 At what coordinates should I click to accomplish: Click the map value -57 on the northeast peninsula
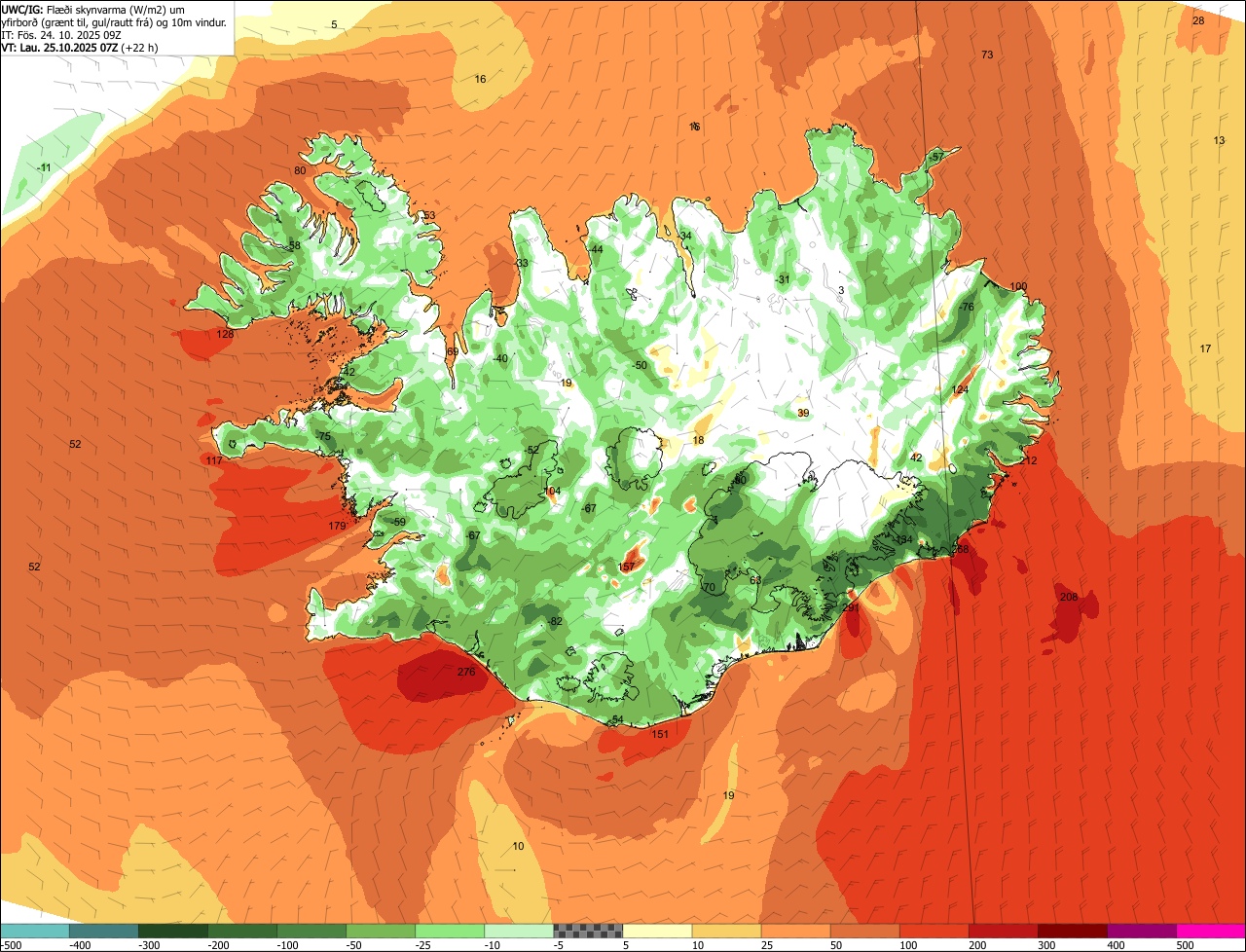pyautogui.click(x=936, y=158)
